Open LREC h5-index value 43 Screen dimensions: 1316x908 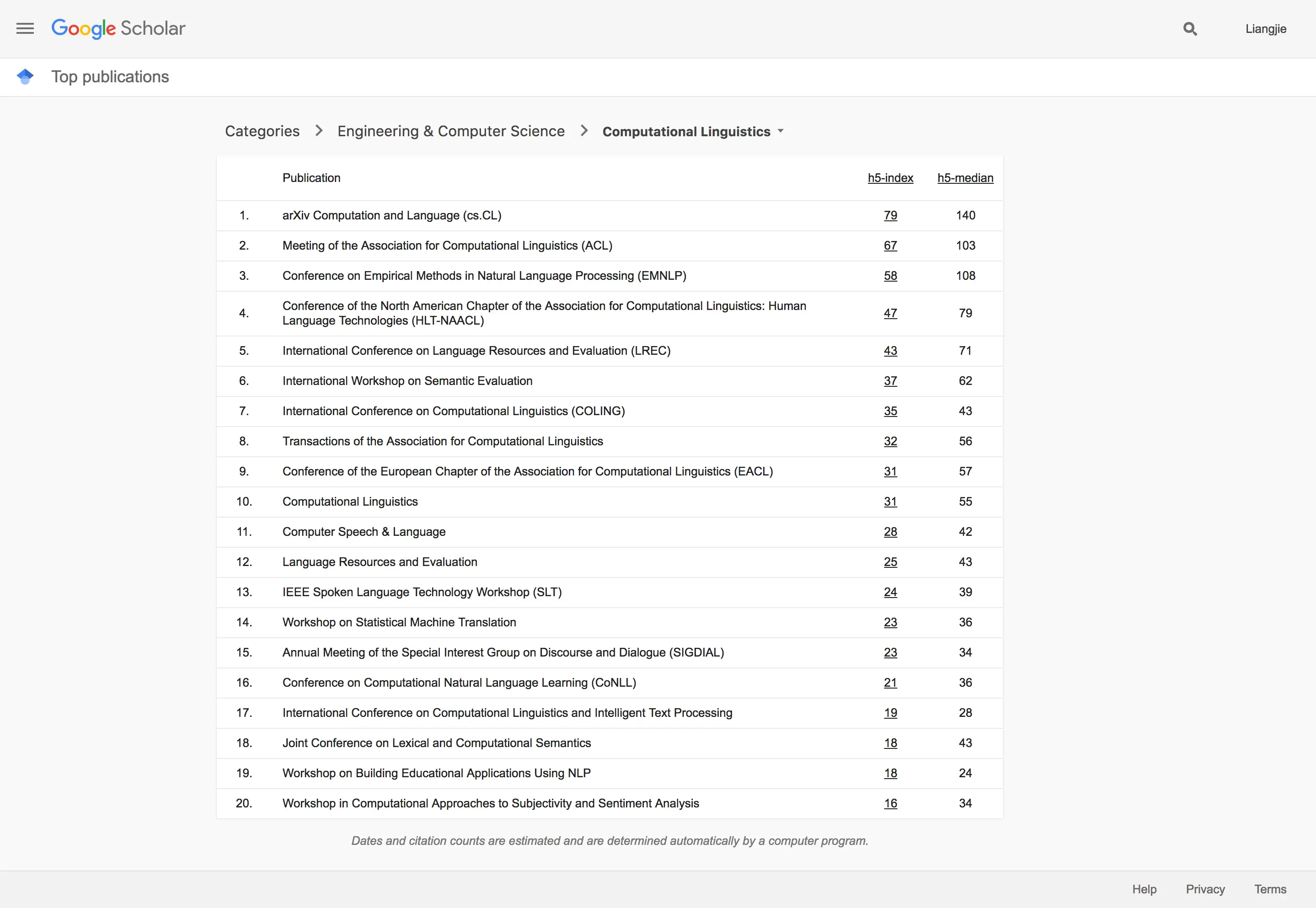pos(890,351)
